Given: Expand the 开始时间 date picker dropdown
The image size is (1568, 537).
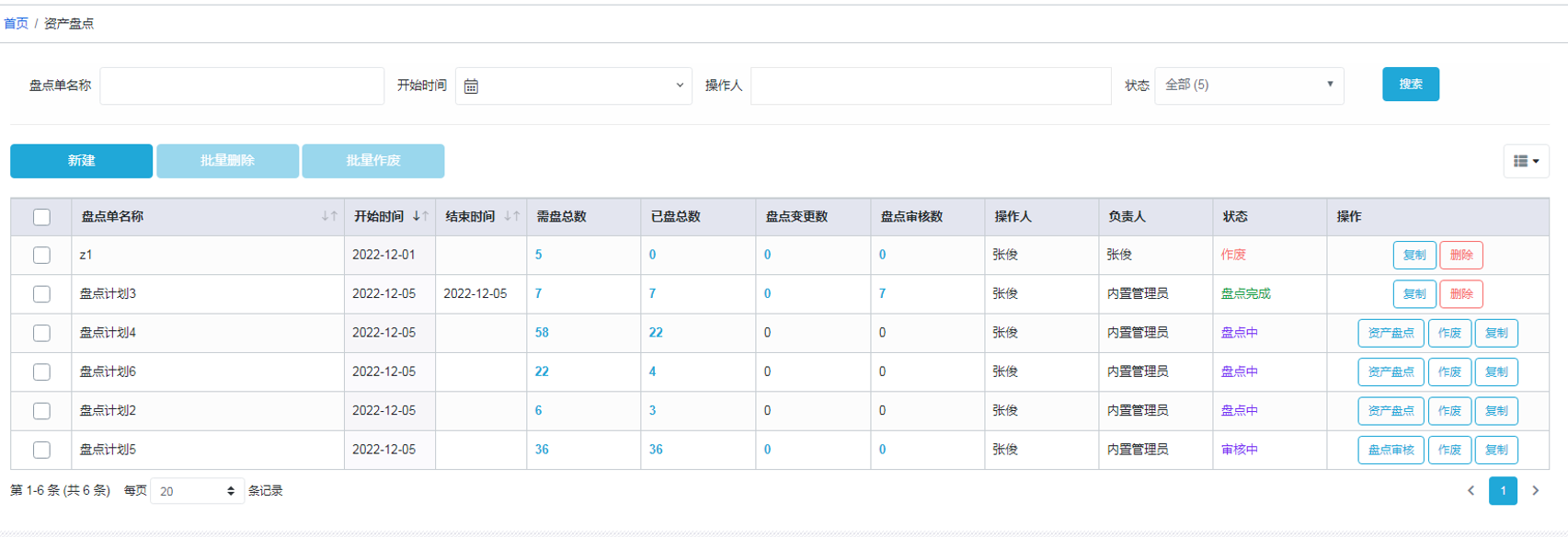Looking at the screenshot, I should click(x=680, y=86).
